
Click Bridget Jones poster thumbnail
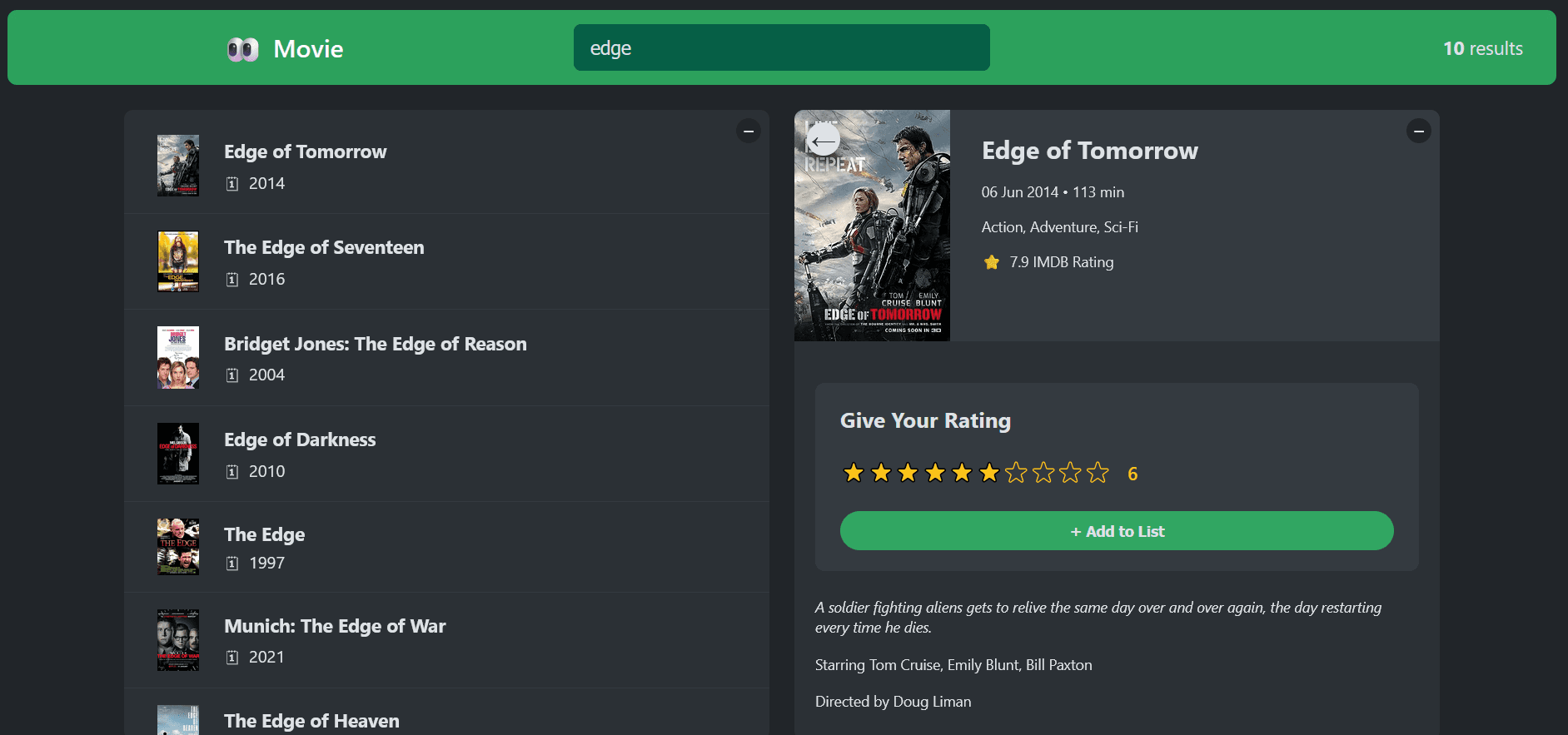(178, 358)
